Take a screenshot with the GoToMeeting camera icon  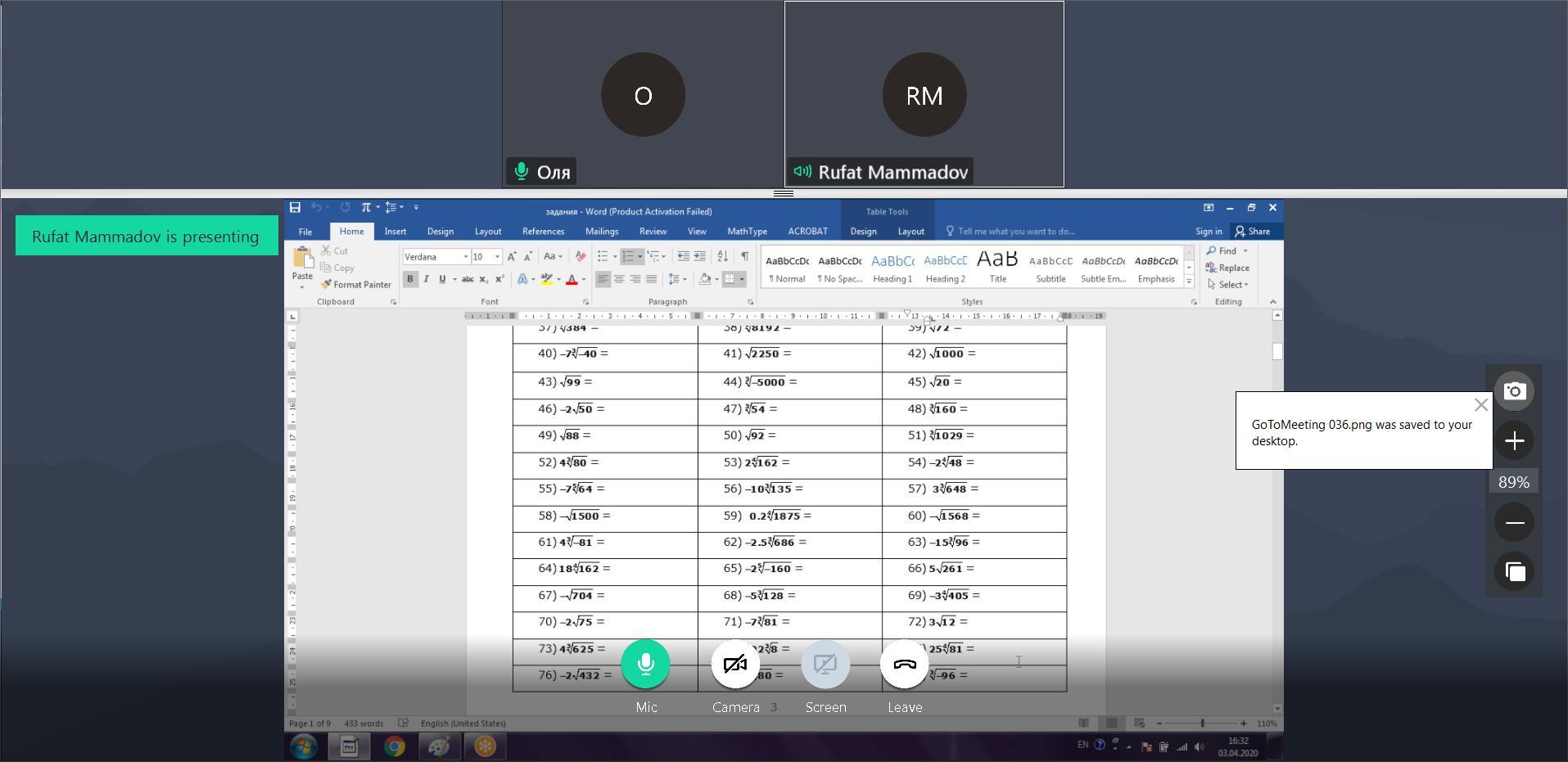[x=1514, y=391]
